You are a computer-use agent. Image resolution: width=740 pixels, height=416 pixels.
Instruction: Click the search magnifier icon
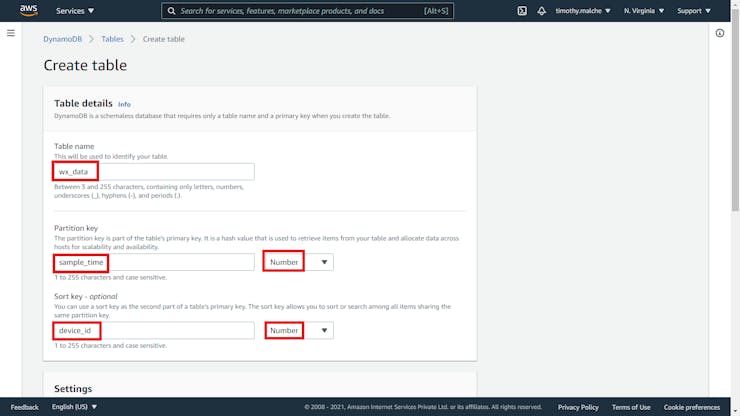pyautogui.click(x=172, y=11)
